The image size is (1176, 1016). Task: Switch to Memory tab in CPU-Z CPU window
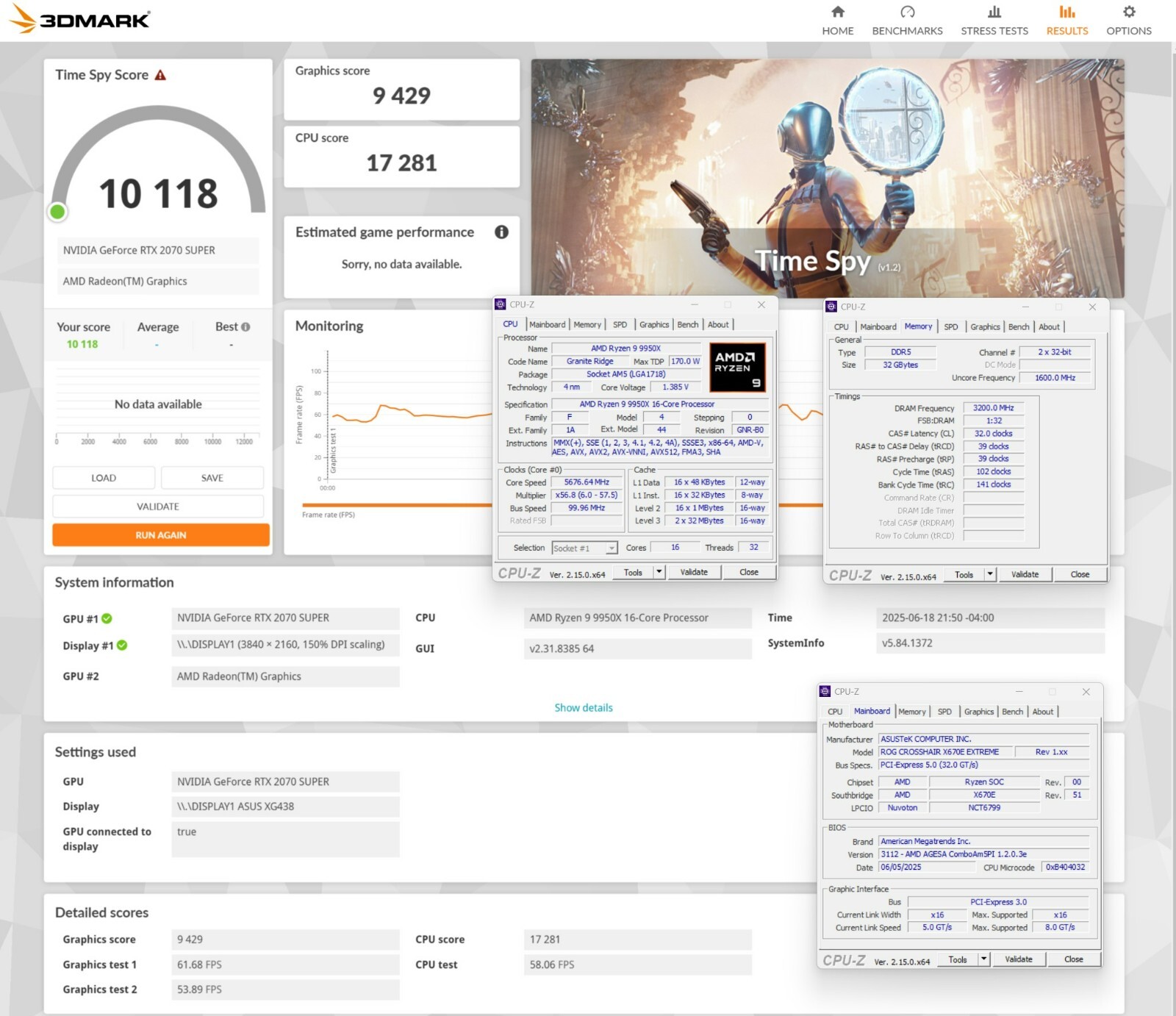[587, 325]
